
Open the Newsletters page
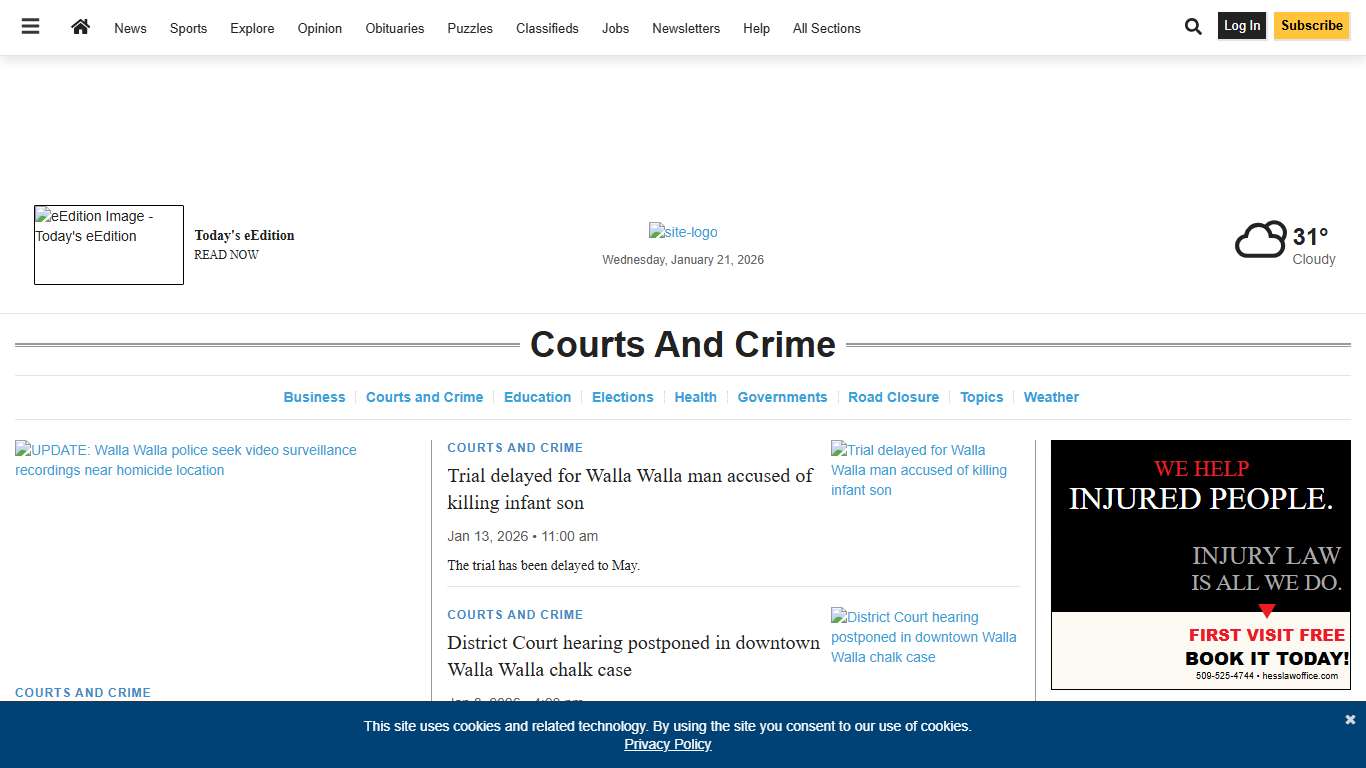pos(686,28)
